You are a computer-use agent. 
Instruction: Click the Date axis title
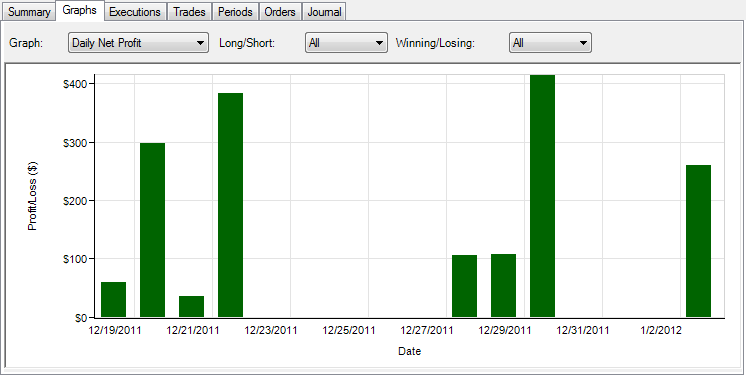[x=409, y=352]
